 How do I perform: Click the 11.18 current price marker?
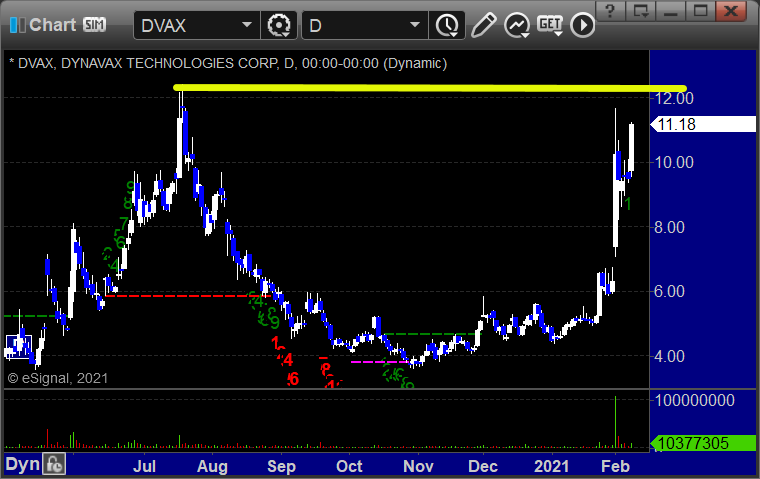coord(703,124)
